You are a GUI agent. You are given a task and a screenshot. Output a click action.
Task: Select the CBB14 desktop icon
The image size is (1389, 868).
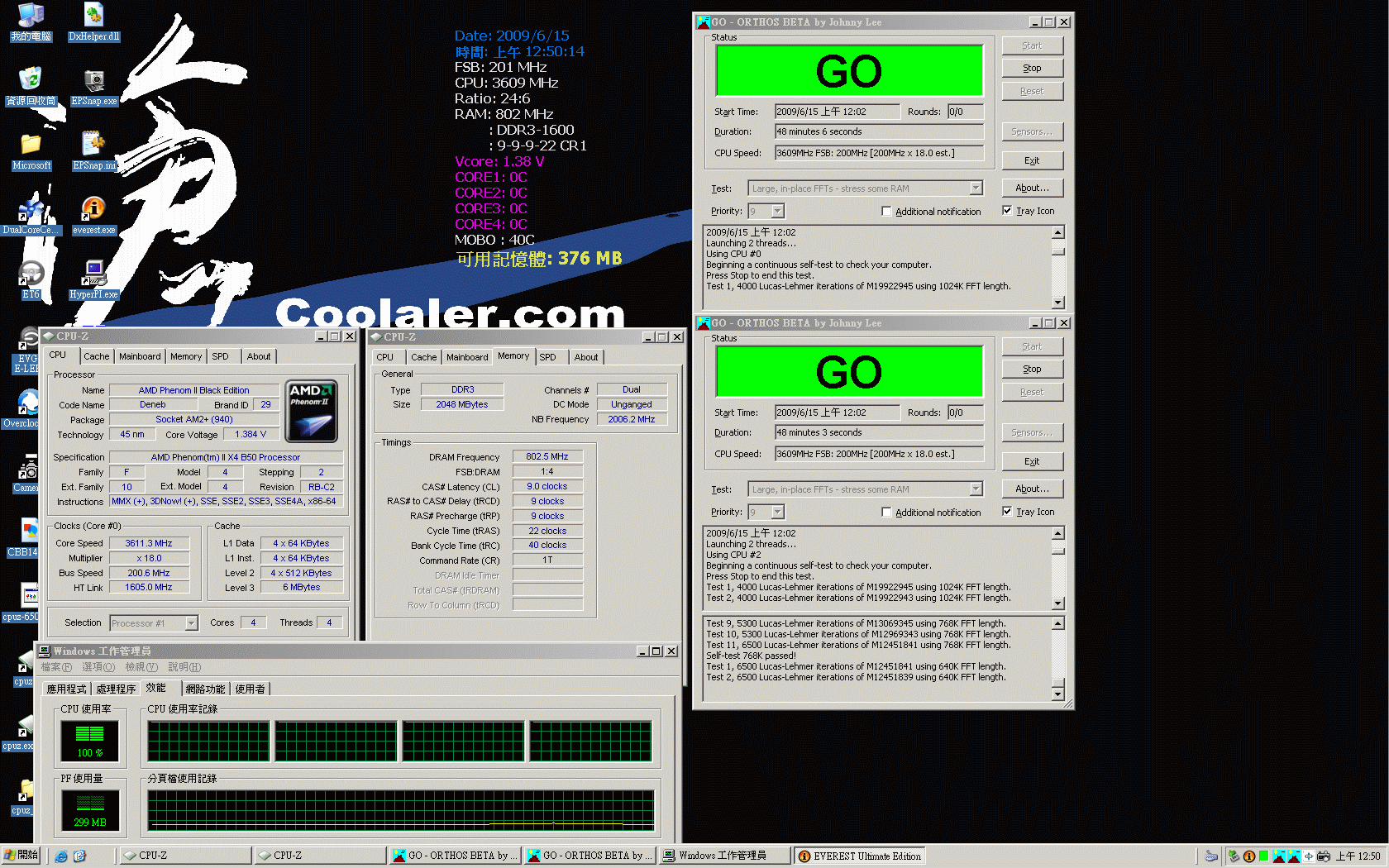click(x=22, y=538)
